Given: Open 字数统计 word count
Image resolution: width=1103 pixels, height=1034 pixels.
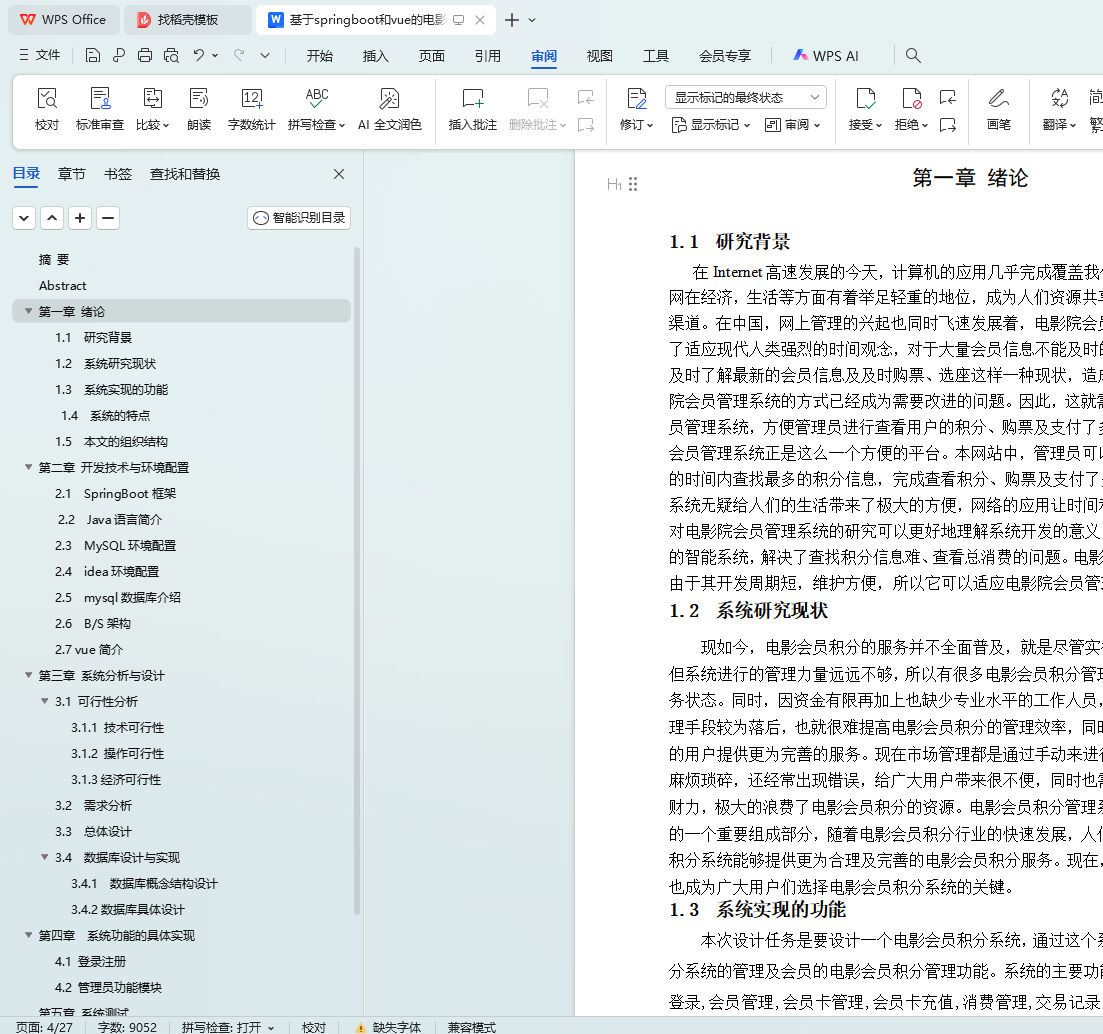Looking at the screenshot, I should click(251, 108).
